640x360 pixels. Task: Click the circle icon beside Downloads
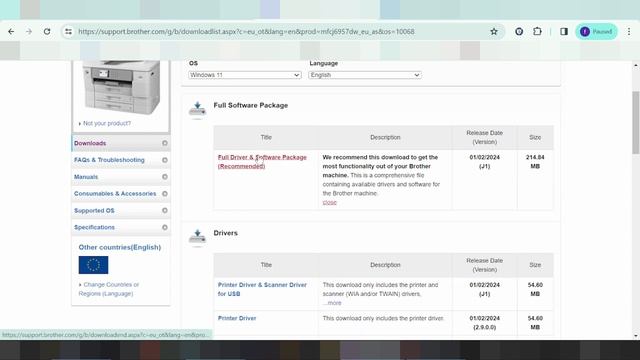point(165,143)
